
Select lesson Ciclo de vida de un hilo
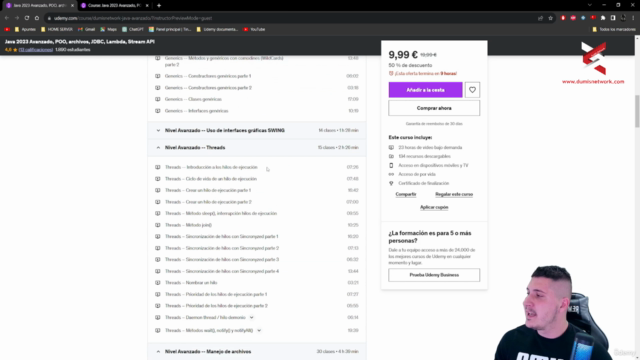[x=211, y=179]
